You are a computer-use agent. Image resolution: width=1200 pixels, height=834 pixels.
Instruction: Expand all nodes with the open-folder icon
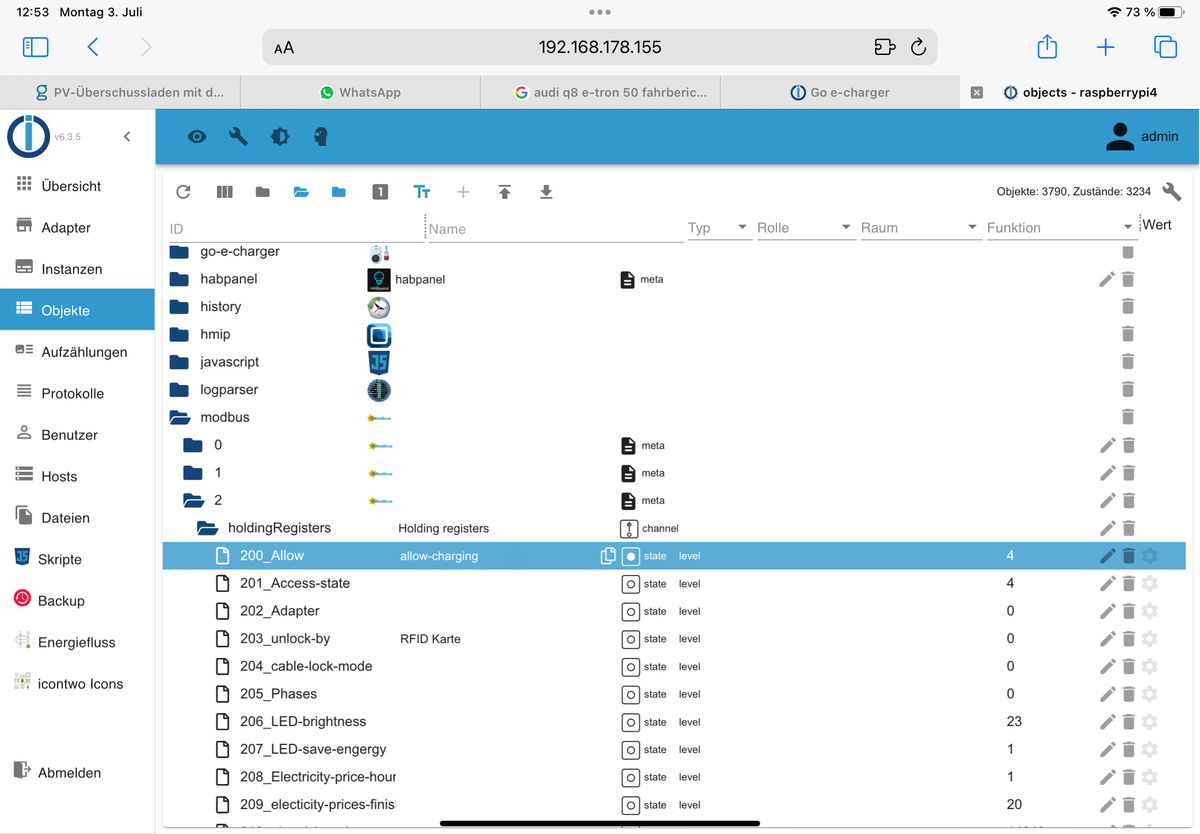pyautogui.click(x=301, y=192)
